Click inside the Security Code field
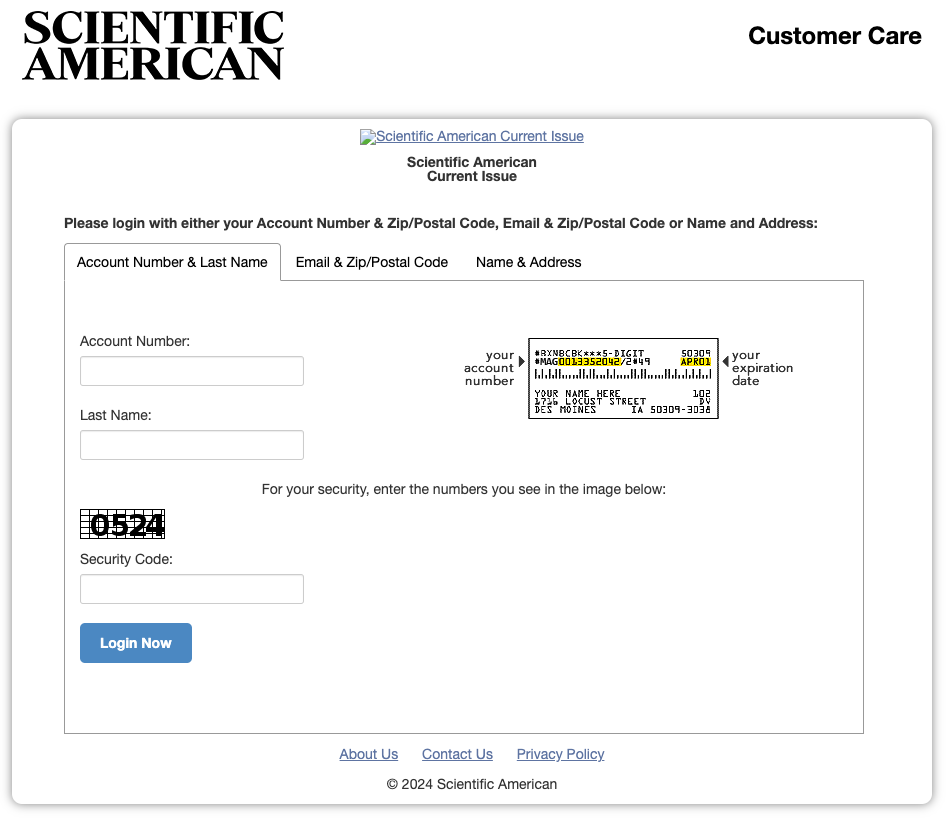 (191, 588)
